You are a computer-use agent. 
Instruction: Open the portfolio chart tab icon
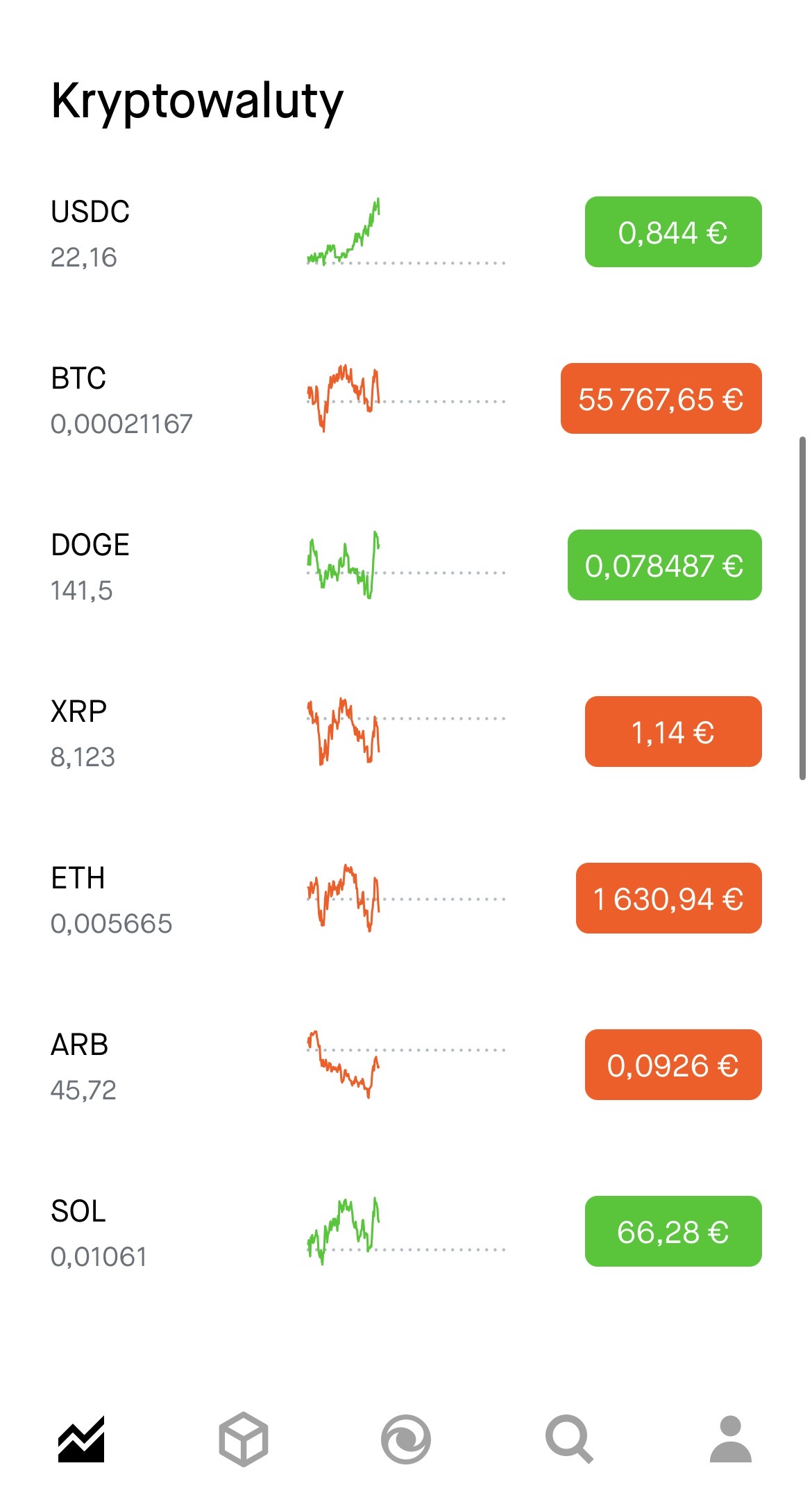pyautogui.click(x=81, y=1439)
